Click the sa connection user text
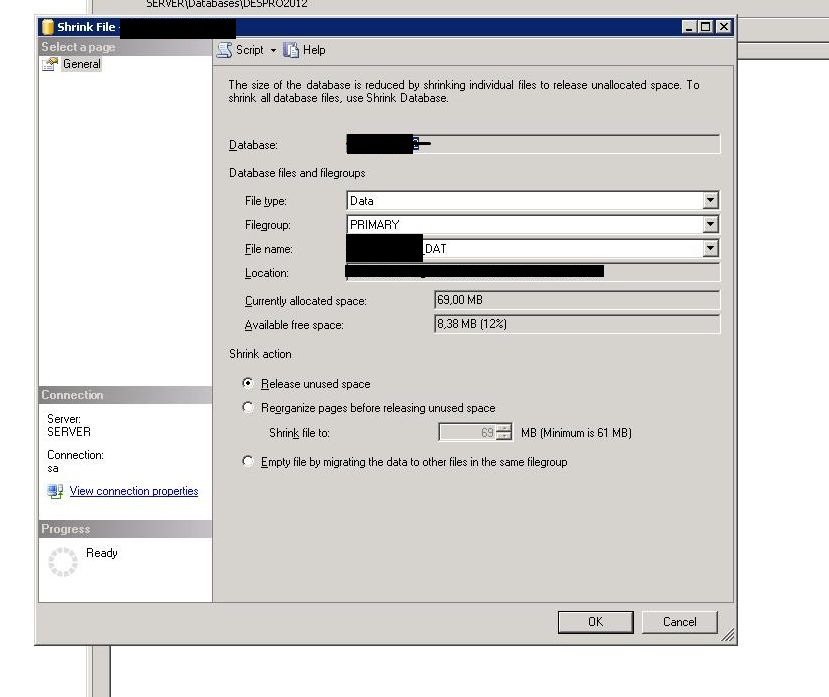 [x=53, y=468]
